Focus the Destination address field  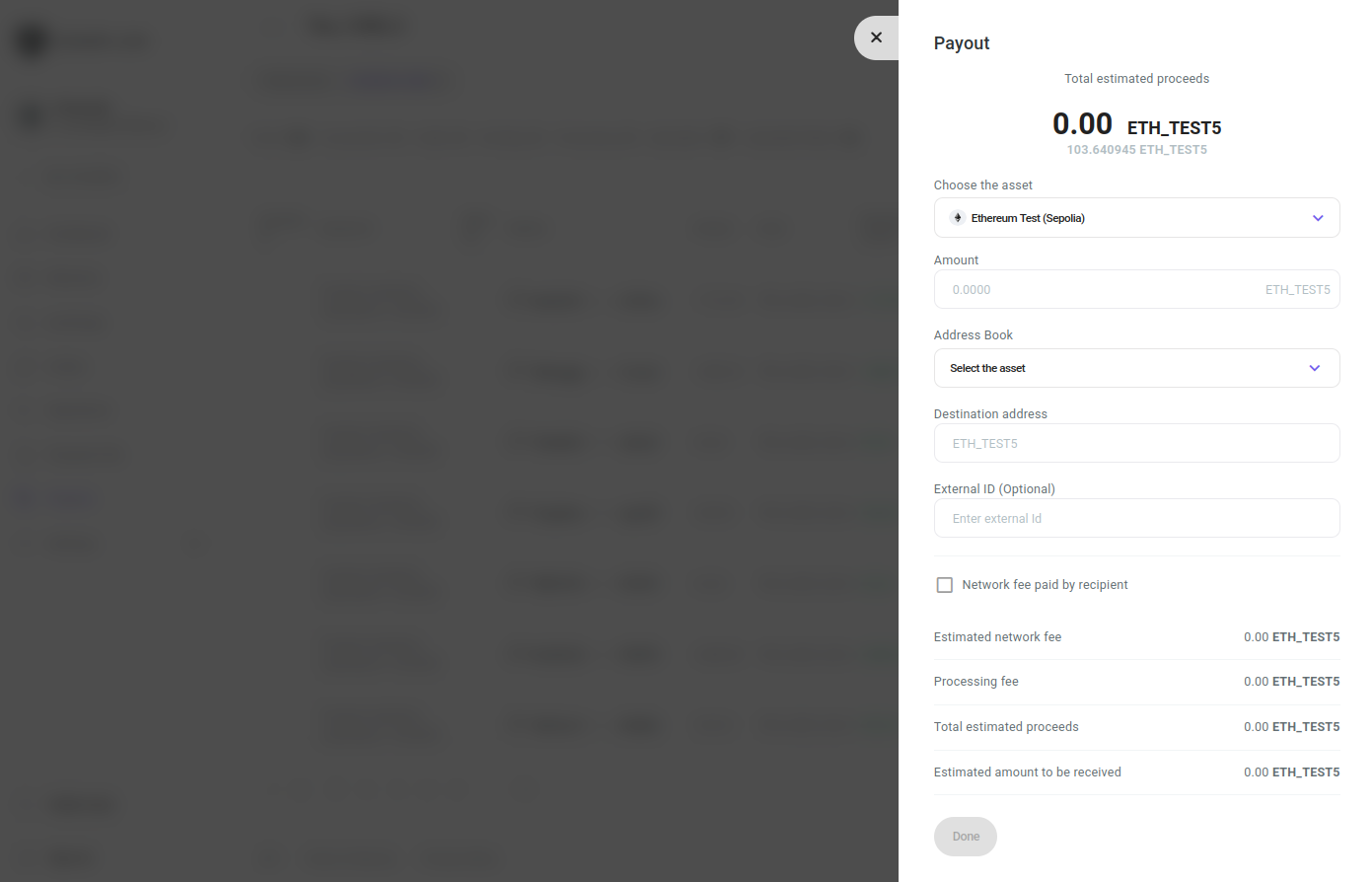[1136, 443]
